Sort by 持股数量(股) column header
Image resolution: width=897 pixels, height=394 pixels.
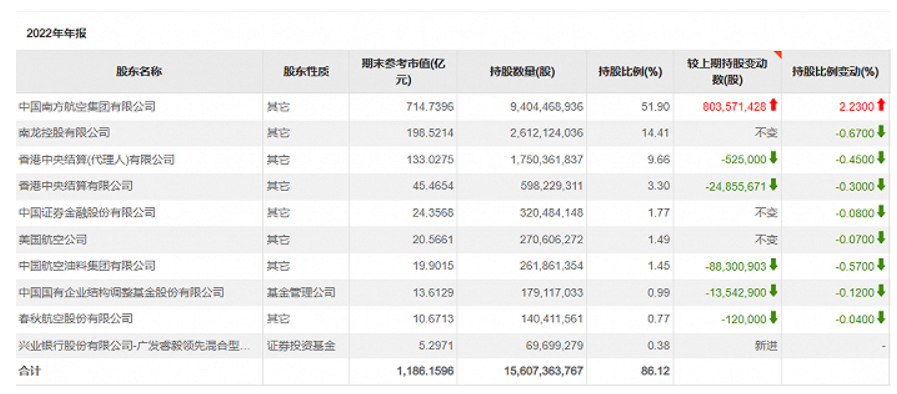522,72
